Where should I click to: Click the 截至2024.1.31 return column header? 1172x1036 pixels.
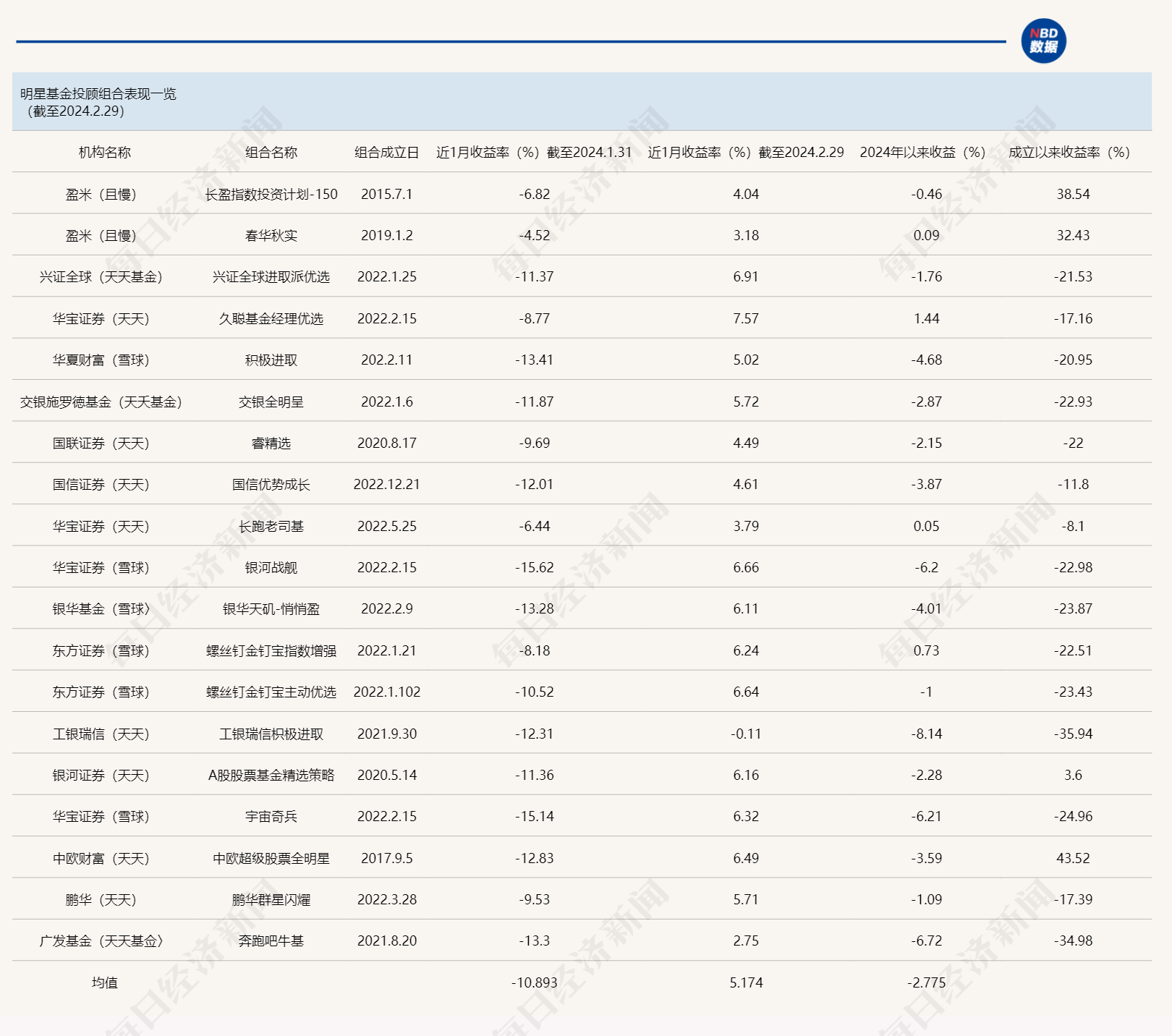point(534,153)
